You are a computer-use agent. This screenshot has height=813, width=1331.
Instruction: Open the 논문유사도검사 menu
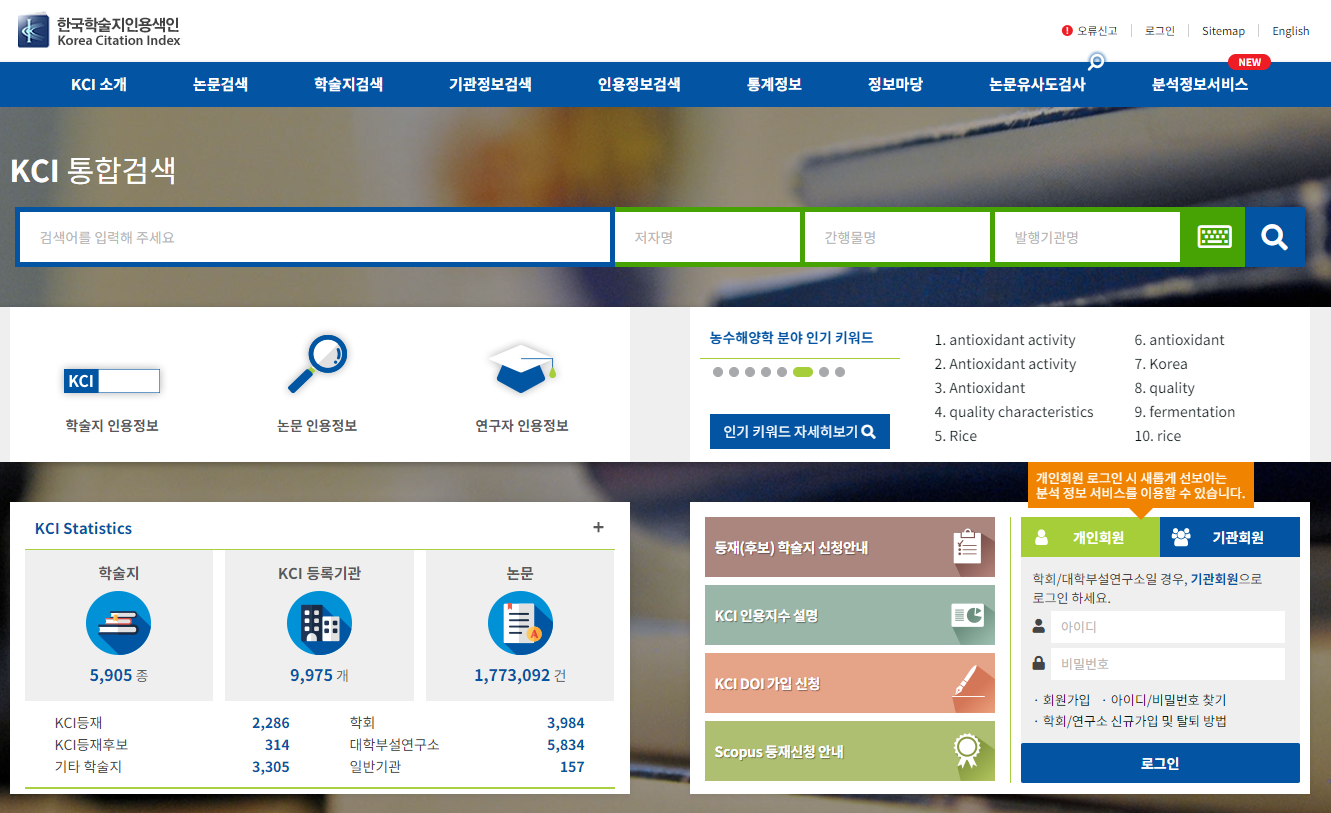coord(1037,85)
